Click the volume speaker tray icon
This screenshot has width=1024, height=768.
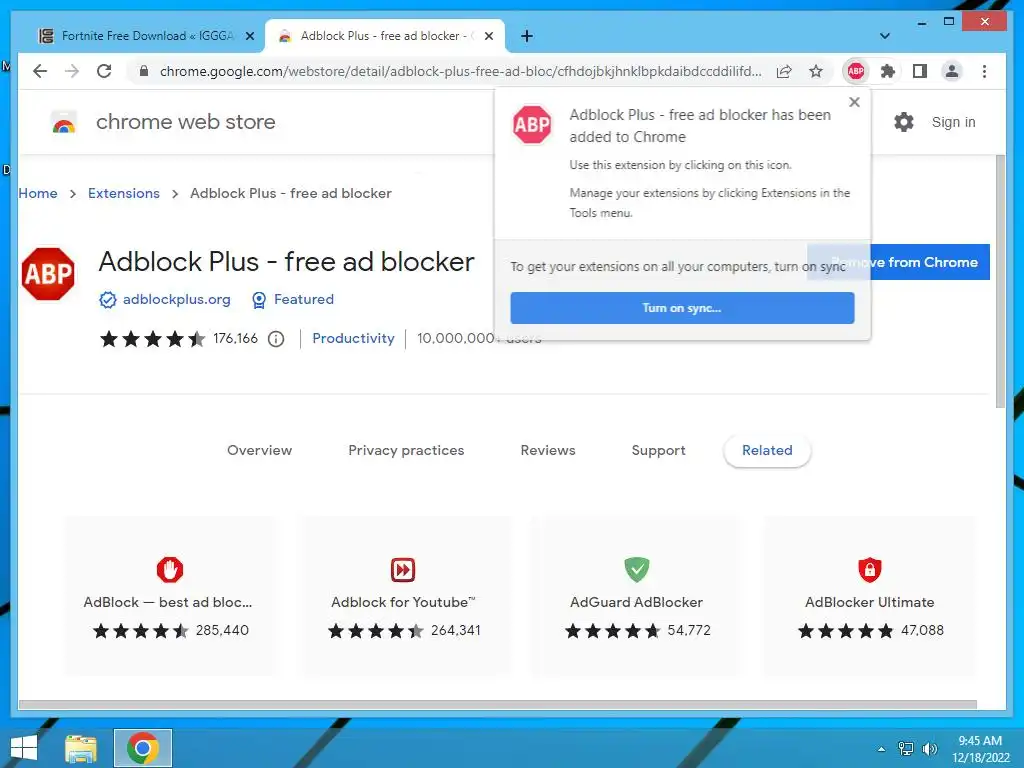click(x=929, y=748)
